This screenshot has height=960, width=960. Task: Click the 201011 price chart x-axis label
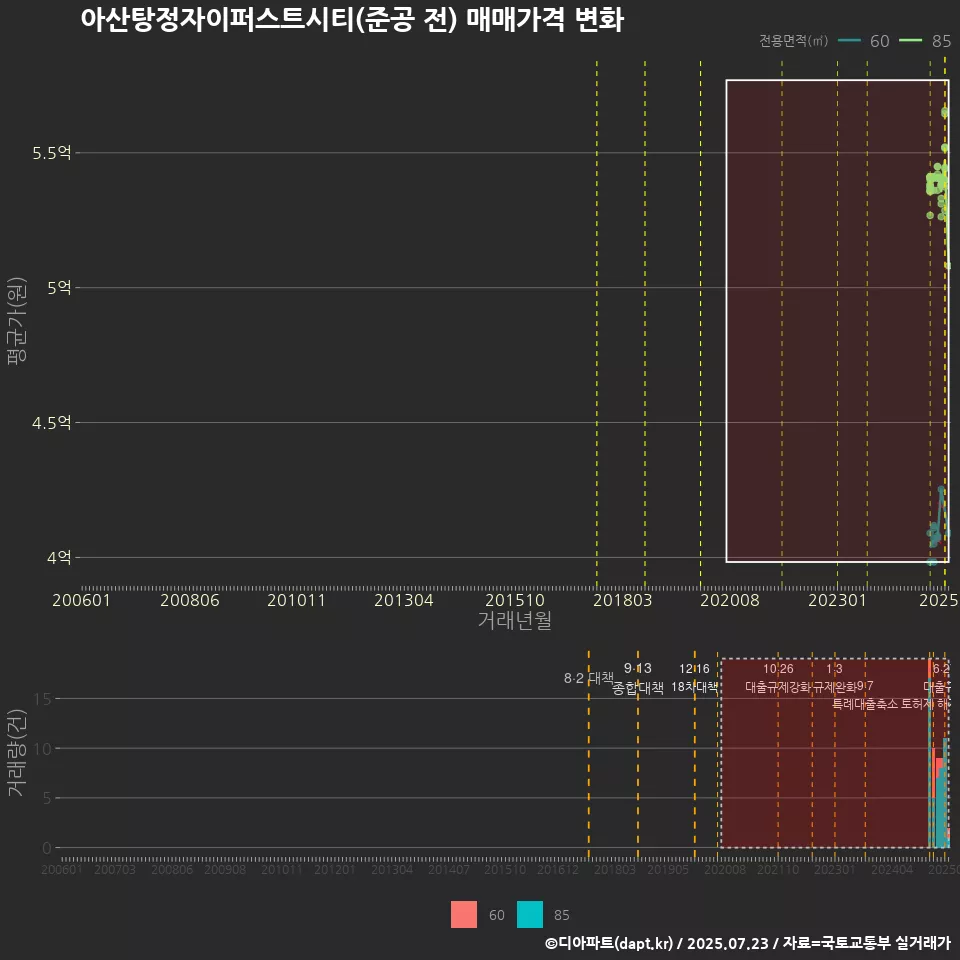(x=296, y=600)
